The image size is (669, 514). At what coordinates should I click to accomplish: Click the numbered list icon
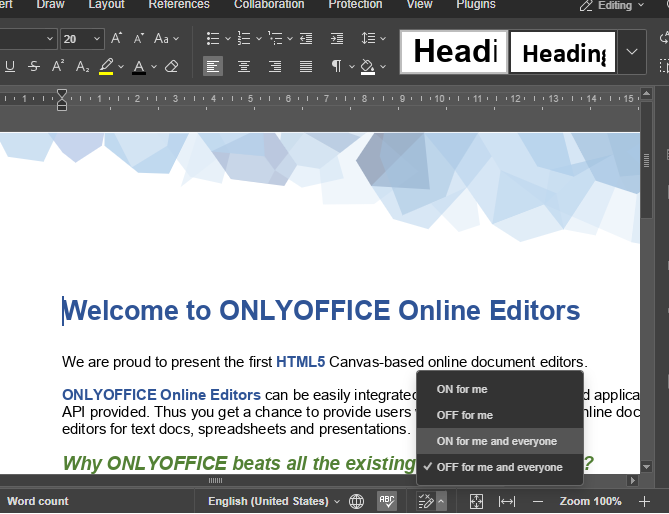click(x=244, y=39)
